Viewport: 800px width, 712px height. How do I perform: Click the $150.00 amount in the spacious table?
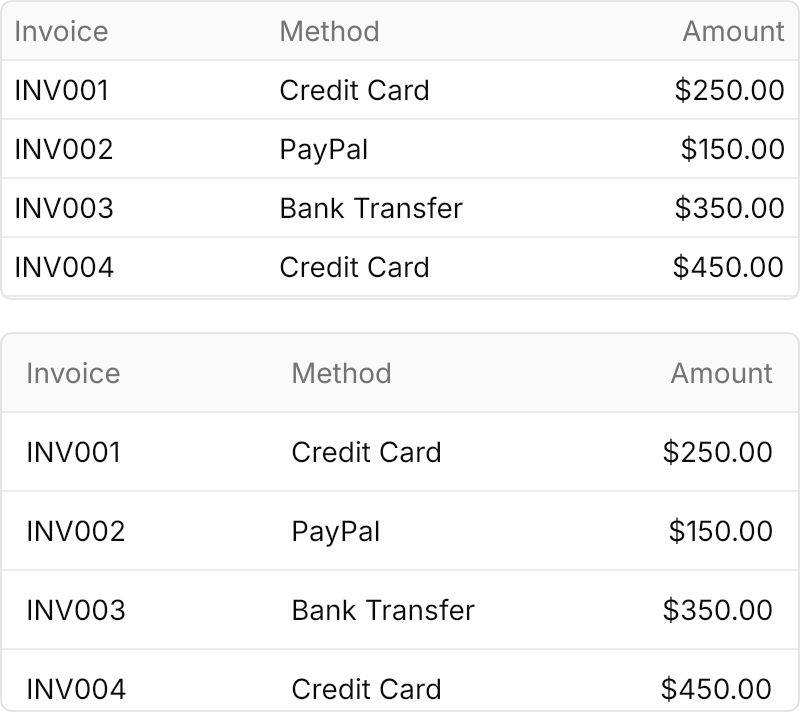click(720, 531)
